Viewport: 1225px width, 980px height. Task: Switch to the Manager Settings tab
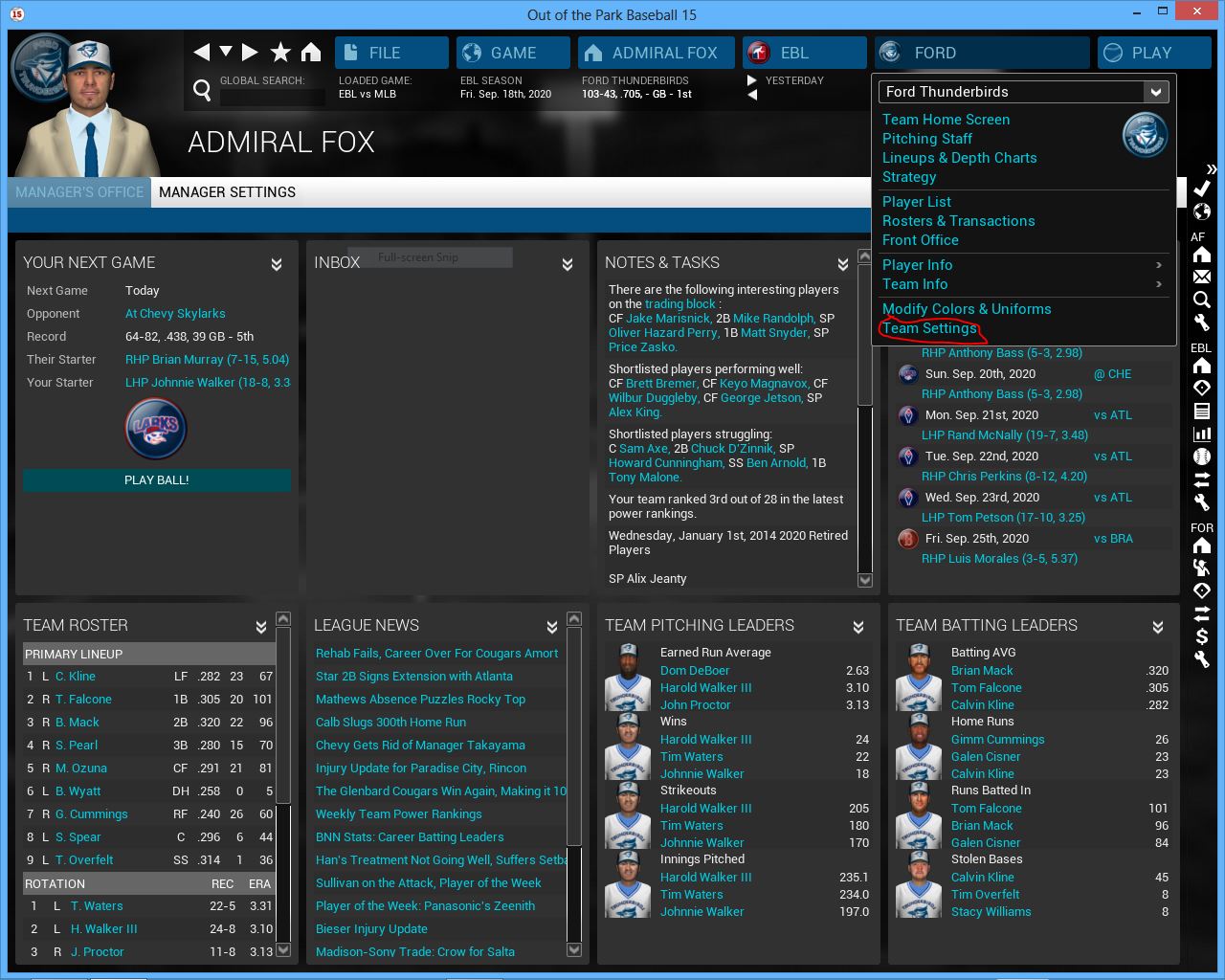click(227, 192)
